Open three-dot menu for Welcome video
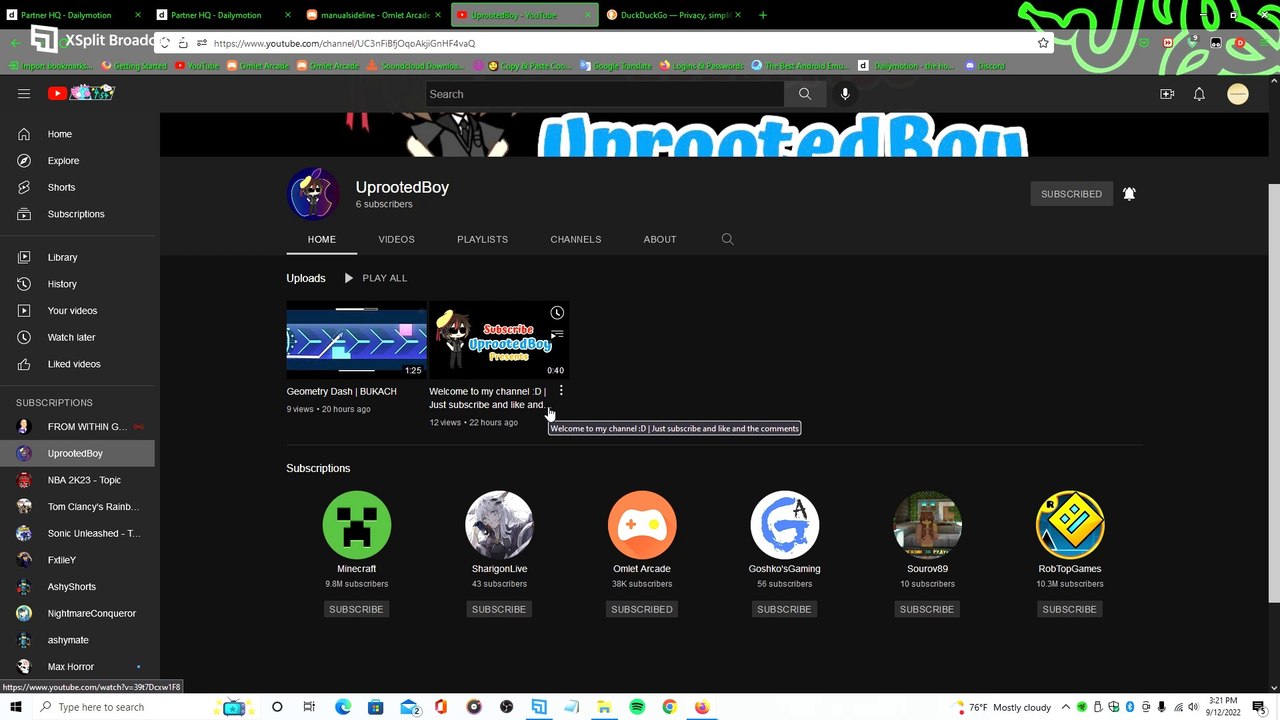1280x720 pixels. (561, 391)
